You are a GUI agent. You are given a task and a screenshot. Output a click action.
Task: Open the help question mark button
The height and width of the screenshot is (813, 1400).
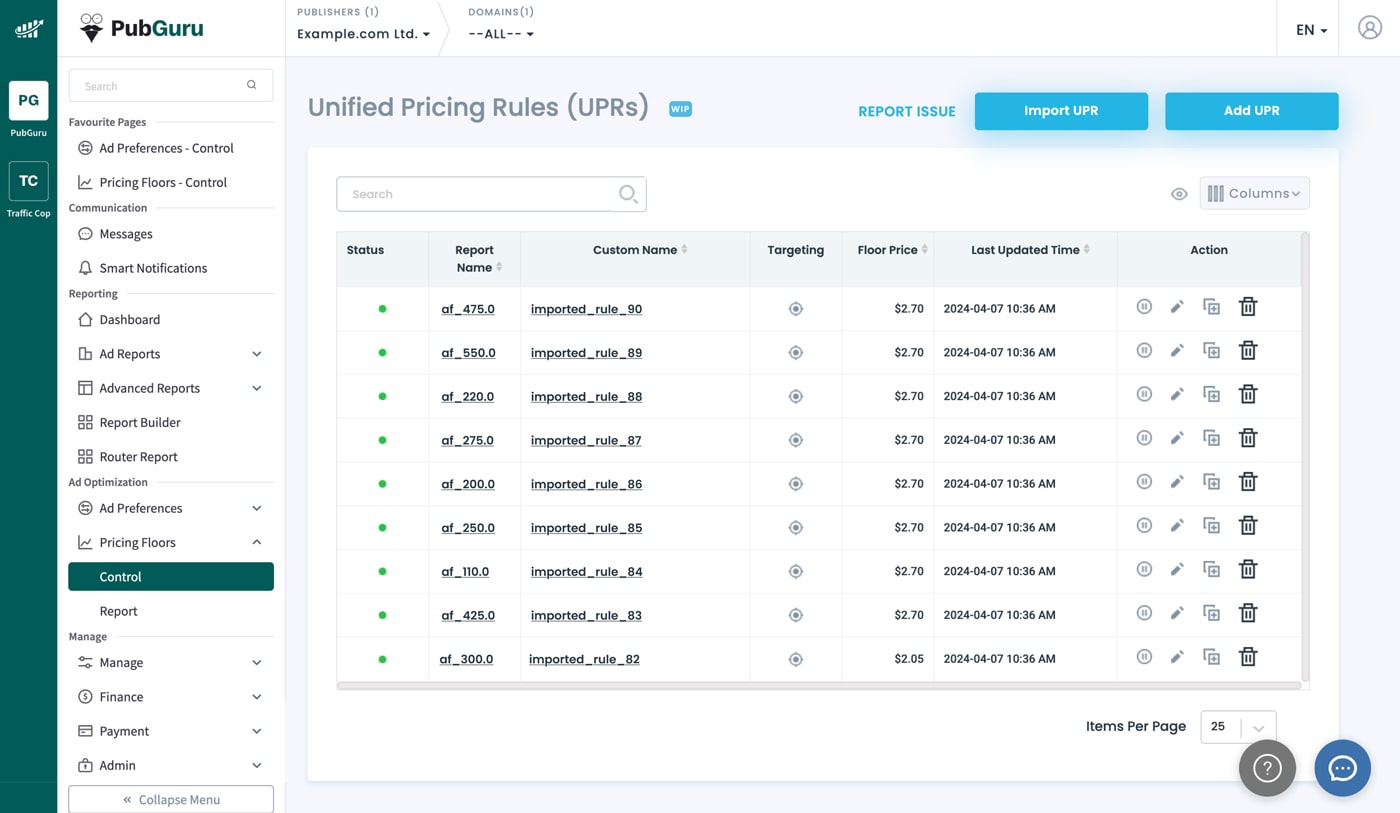pos(1267,768)
